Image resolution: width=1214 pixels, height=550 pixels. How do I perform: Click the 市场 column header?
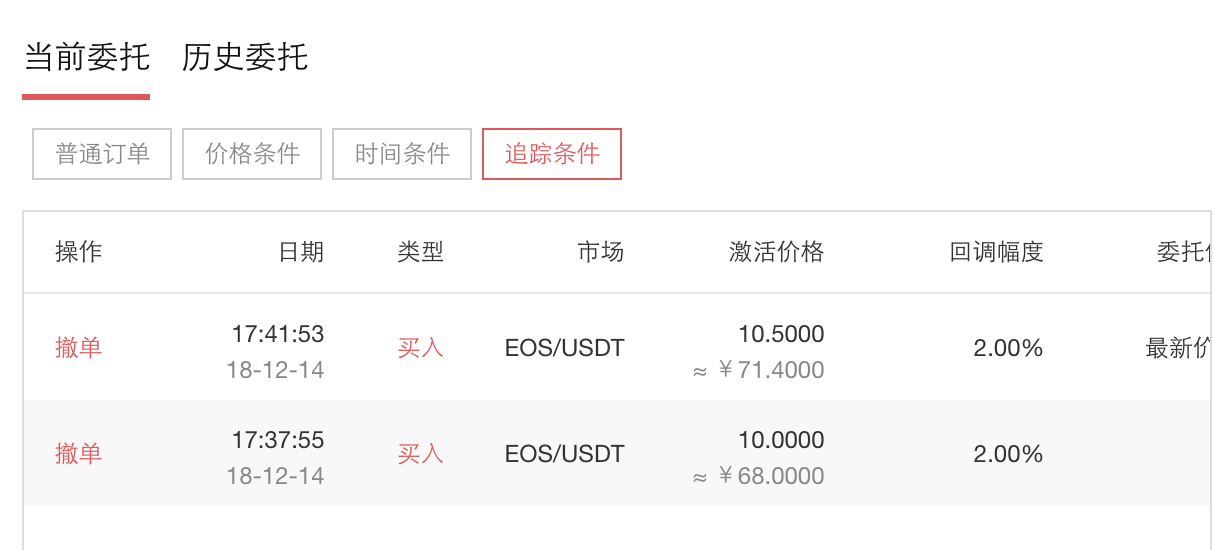(600, 252)
